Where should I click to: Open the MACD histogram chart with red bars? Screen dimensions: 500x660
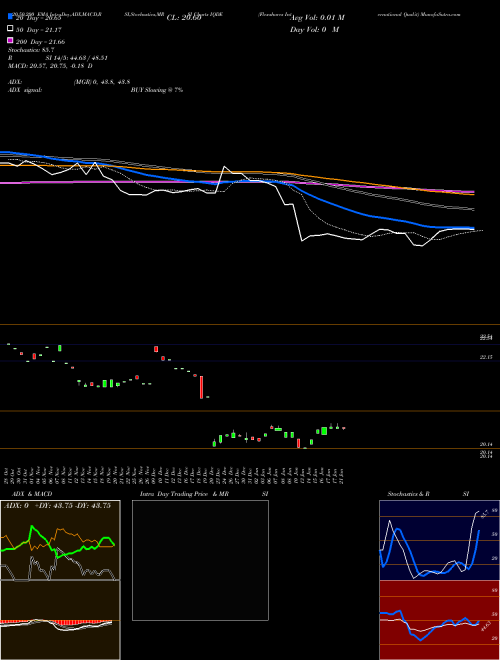60,620
